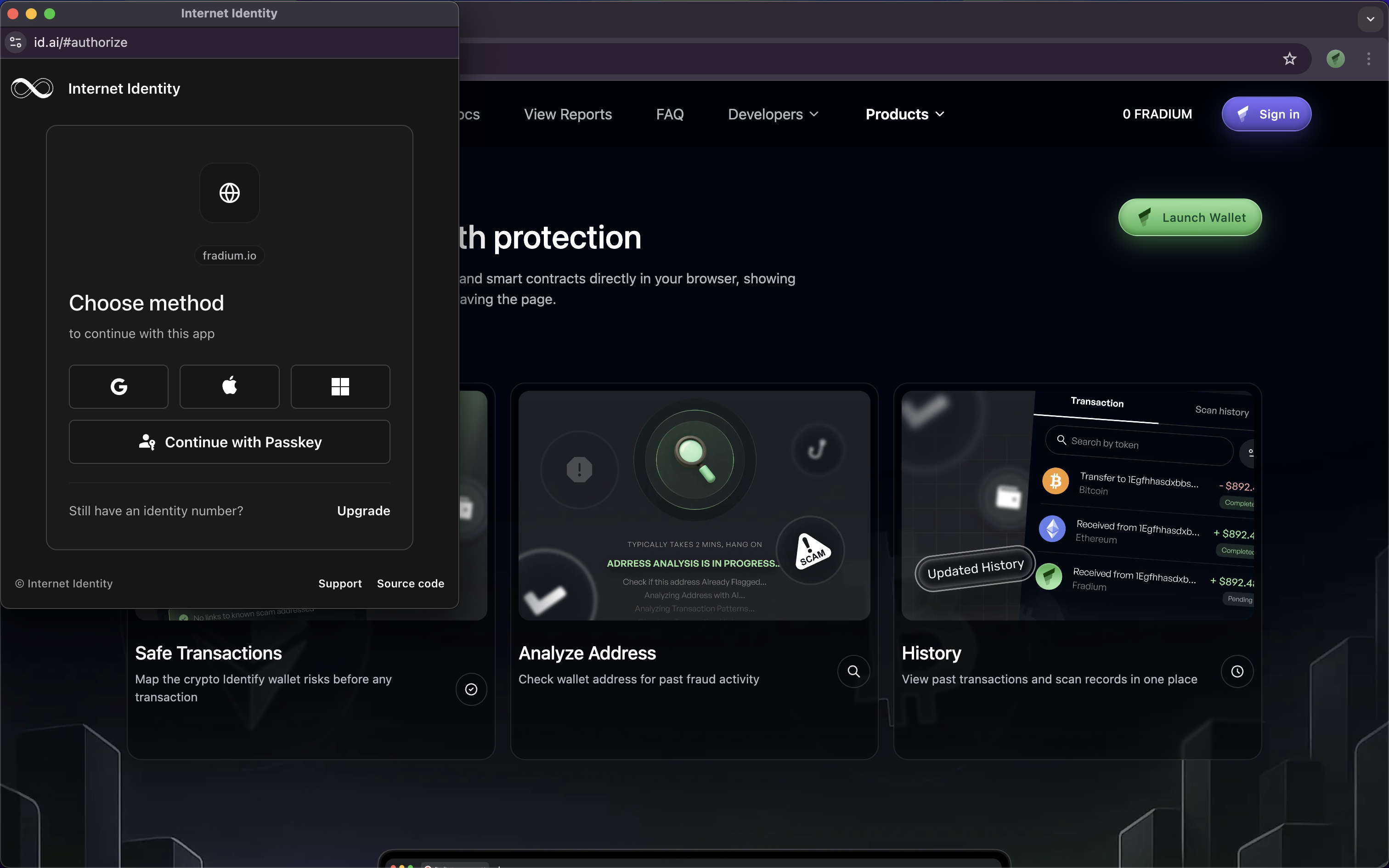This screenshot has height=868, width=1389.
Task: Sign in with Google icon button
Action: 118,386
